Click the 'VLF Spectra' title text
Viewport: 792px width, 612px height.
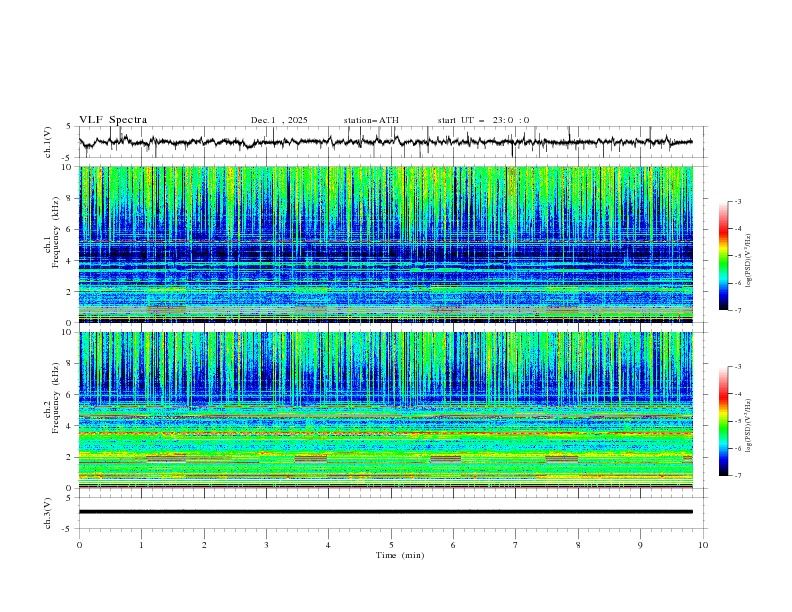113,120
